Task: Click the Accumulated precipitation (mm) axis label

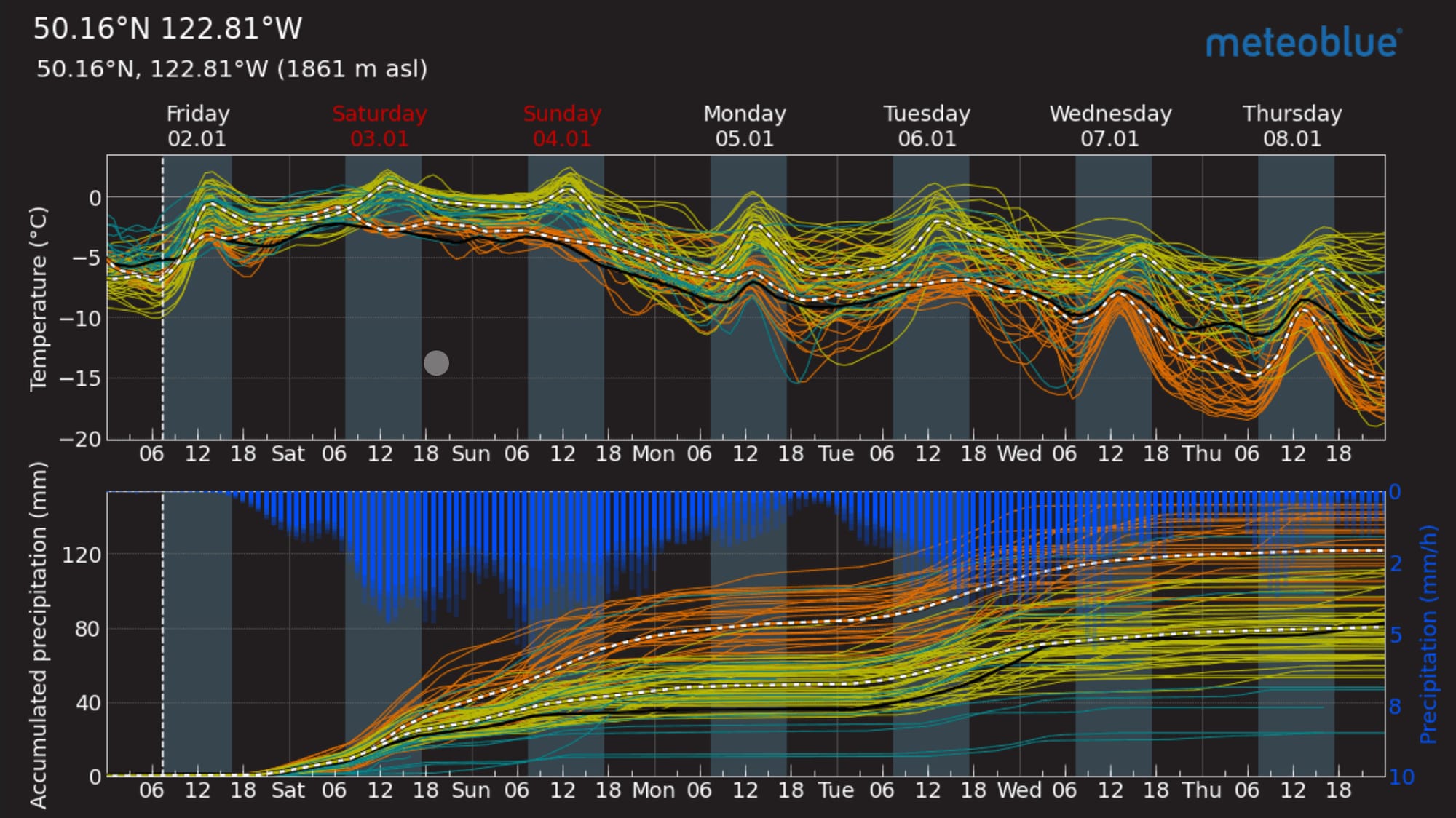Action: click(x=39, y=635)
